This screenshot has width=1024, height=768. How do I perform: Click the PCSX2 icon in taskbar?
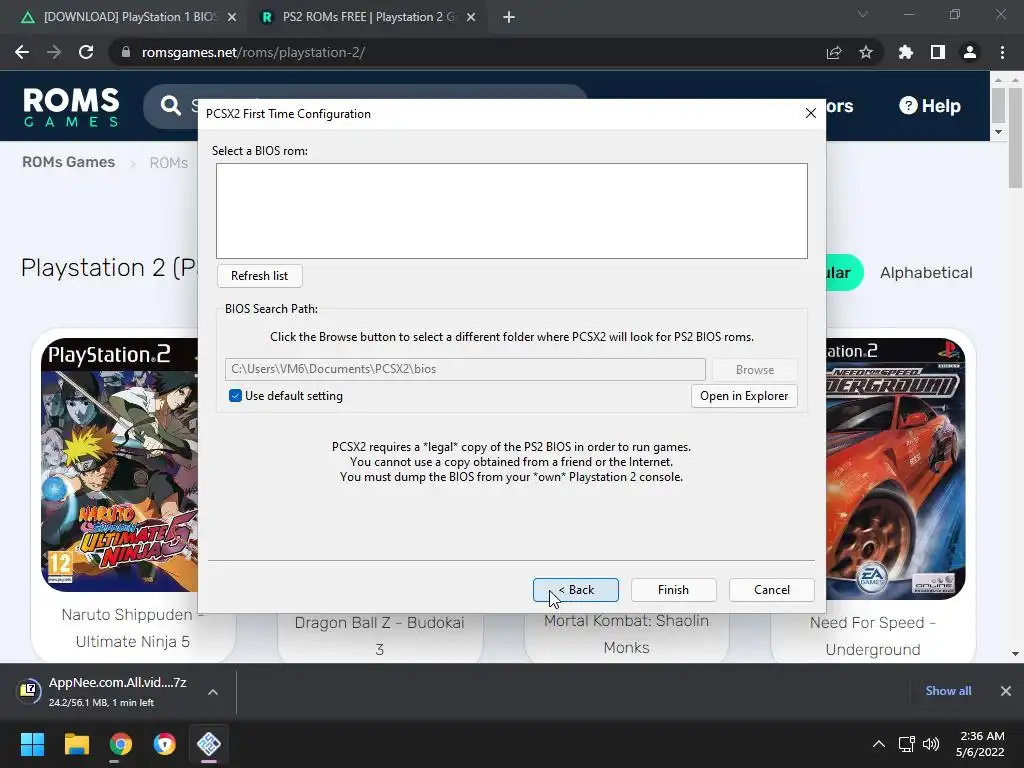click(209, 744)
